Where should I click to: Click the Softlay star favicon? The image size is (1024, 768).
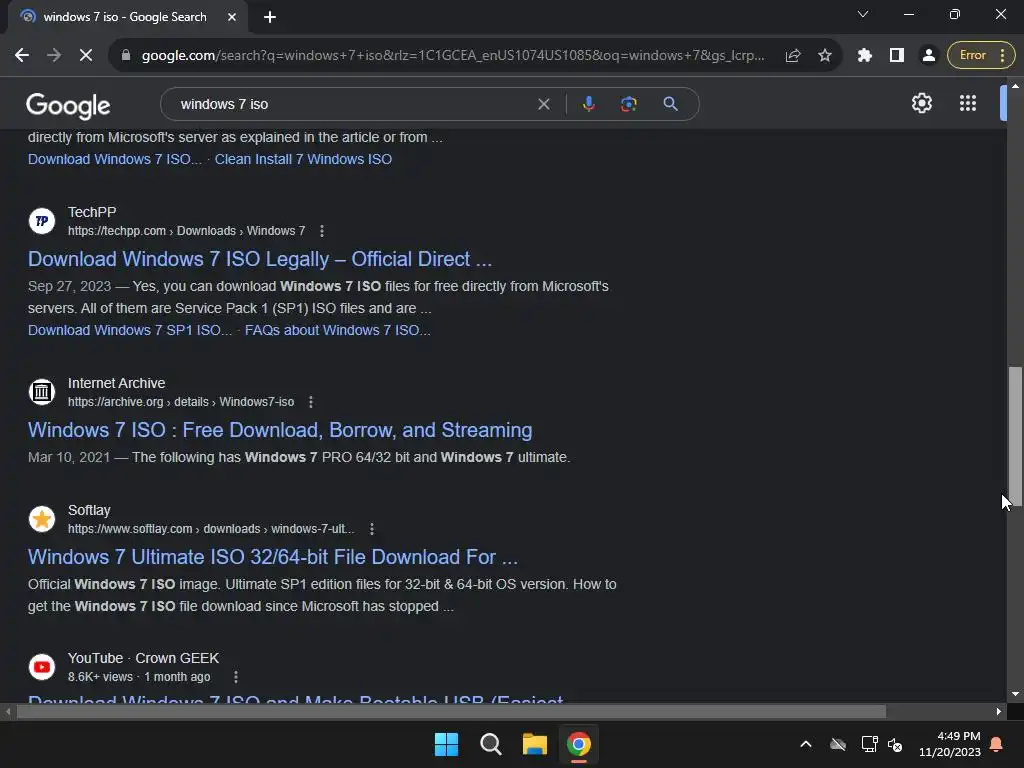tap(42, 519)
